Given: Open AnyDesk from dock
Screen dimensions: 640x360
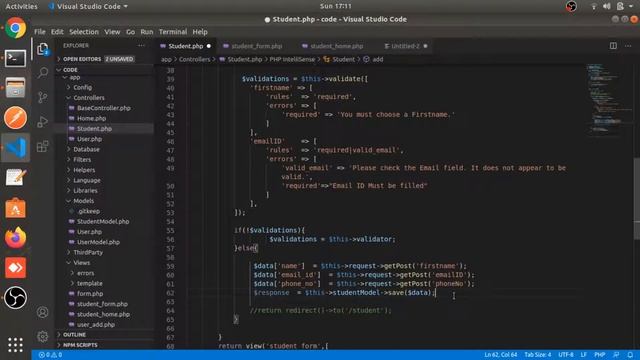Looking at the screenshot, I should [x=16, y=268].
